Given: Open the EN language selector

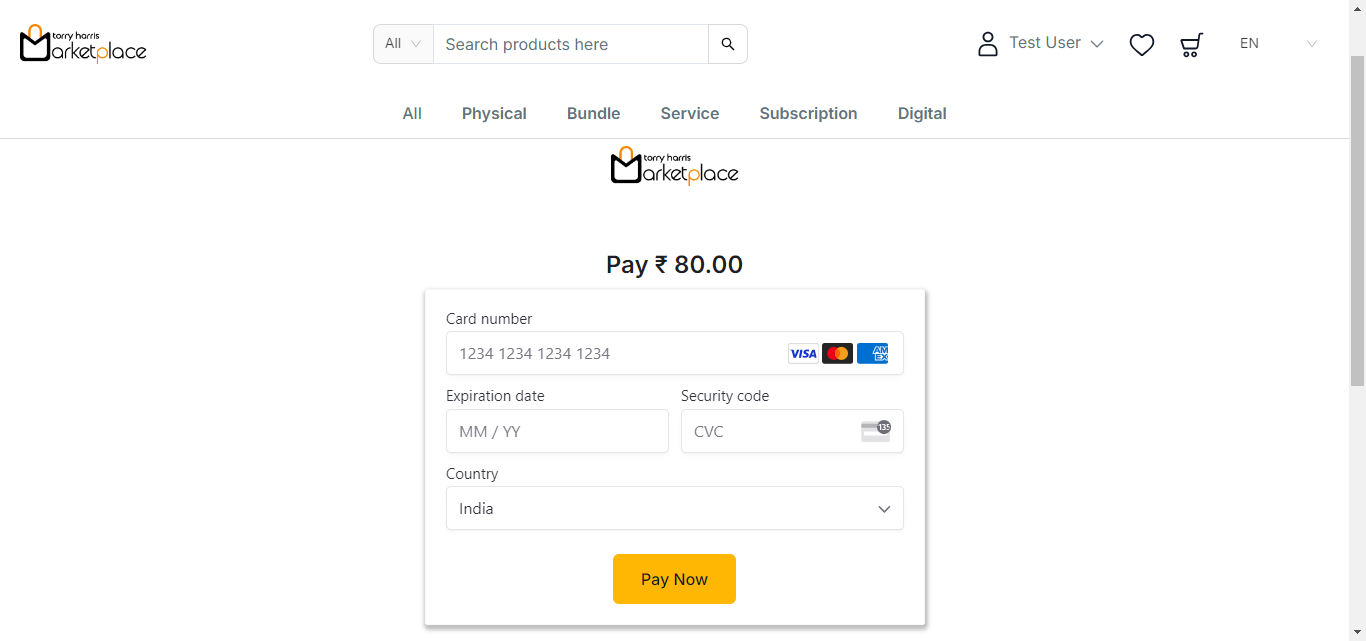Looking at the screenshot, I should (1278, 43).
